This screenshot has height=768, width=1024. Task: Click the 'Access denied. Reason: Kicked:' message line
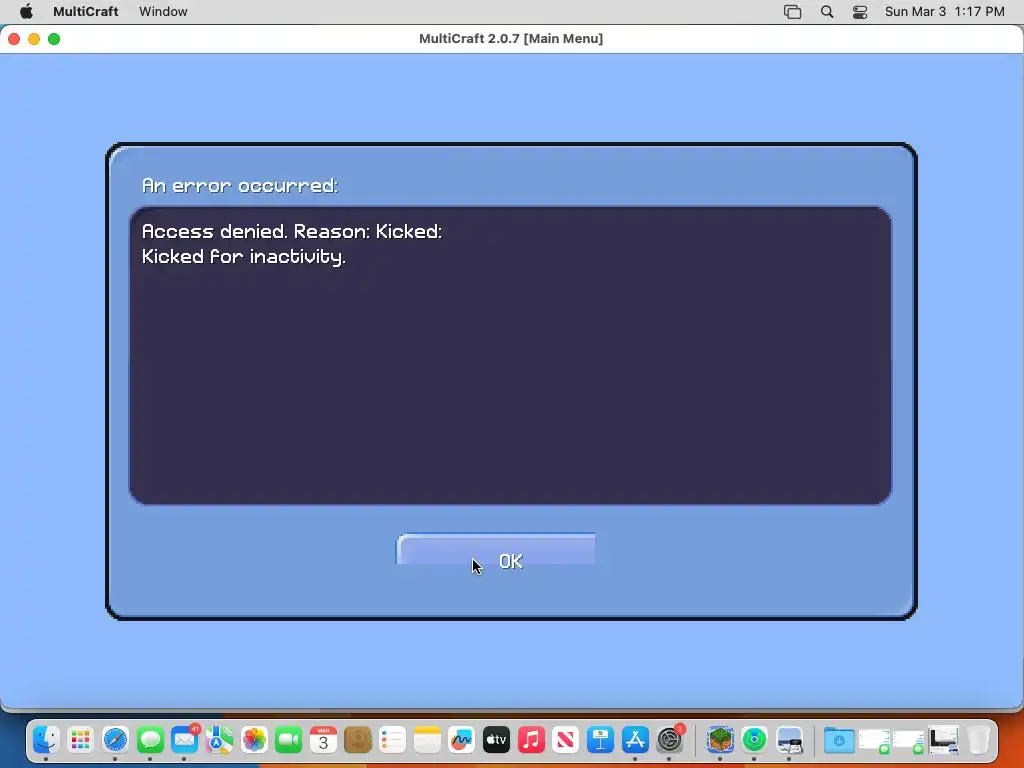[x=292, y=231]
